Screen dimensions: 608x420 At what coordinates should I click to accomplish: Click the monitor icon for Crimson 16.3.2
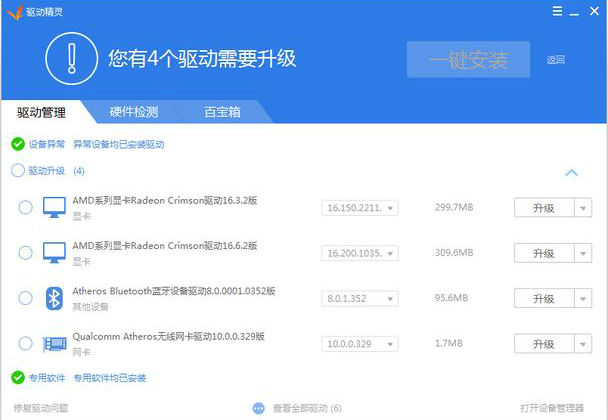click(54, 207)
